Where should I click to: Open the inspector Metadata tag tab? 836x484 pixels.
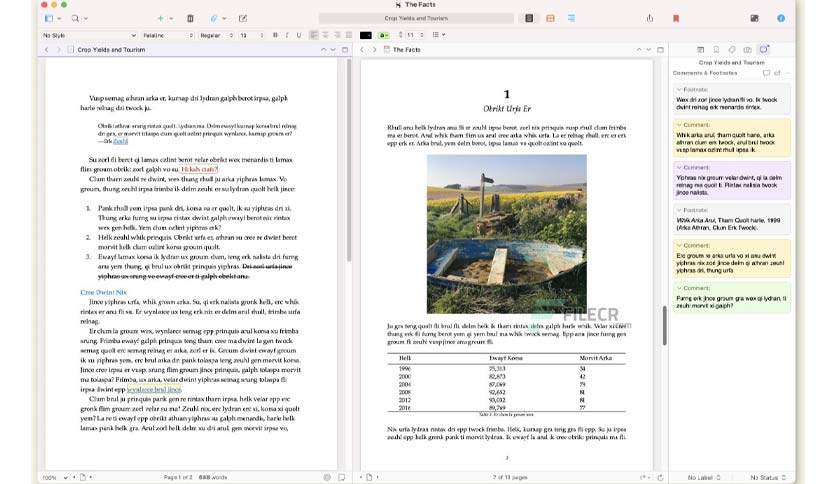point(732,50)
